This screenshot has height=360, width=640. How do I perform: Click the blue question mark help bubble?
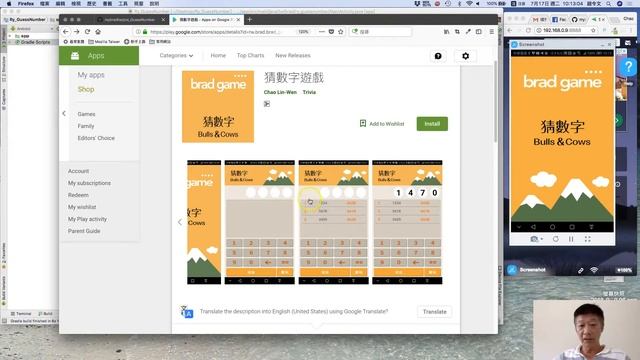tap(629, 67)
